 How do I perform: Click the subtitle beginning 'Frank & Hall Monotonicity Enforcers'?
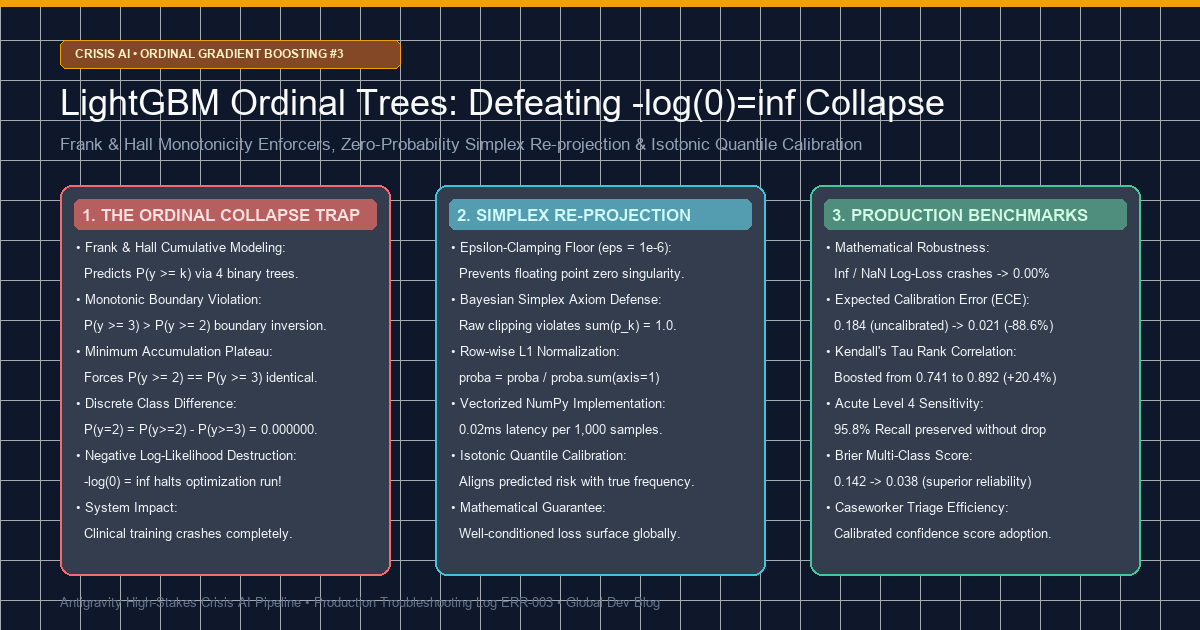click(x=461, y=144)
